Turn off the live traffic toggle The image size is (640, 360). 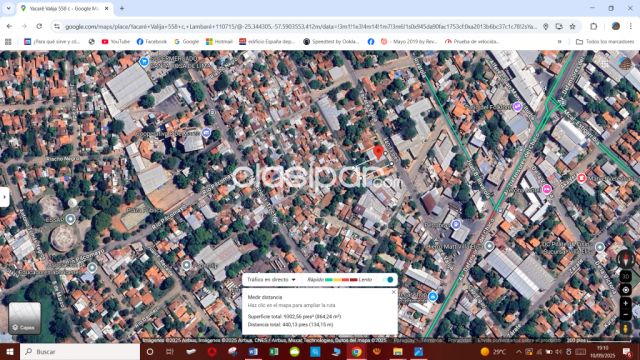(x=388, y=280)
